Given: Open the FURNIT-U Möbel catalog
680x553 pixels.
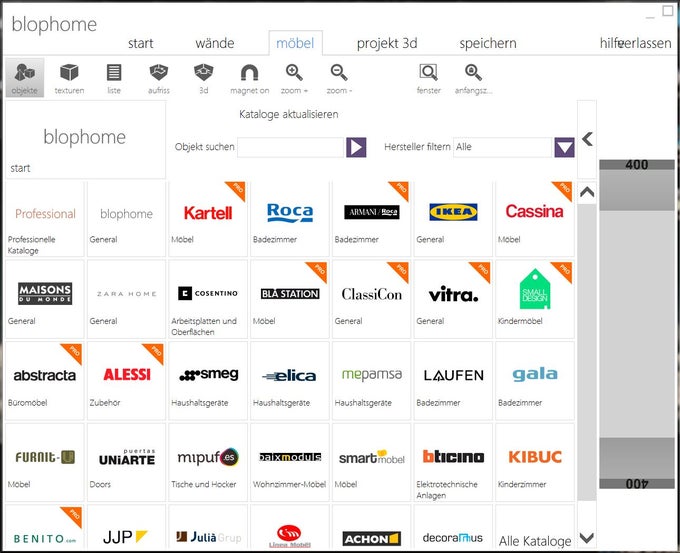Looking at the screenshot, I should 44,463.
